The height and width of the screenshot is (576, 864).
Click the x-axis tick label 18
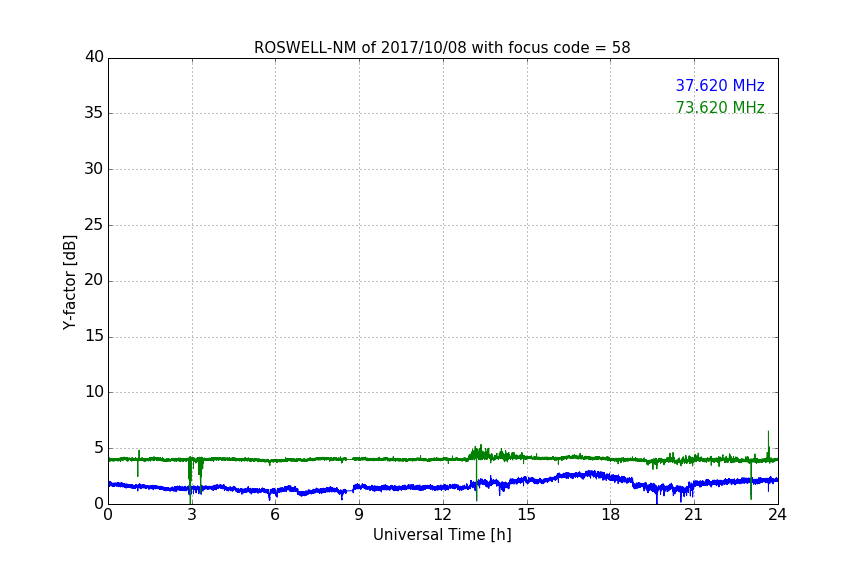point(611,515)
